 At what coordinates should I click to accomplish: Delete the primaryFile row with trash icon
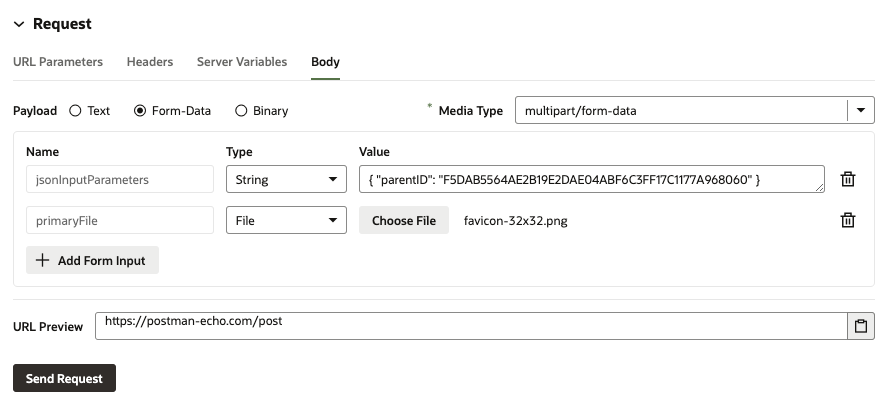coord(848,220)
